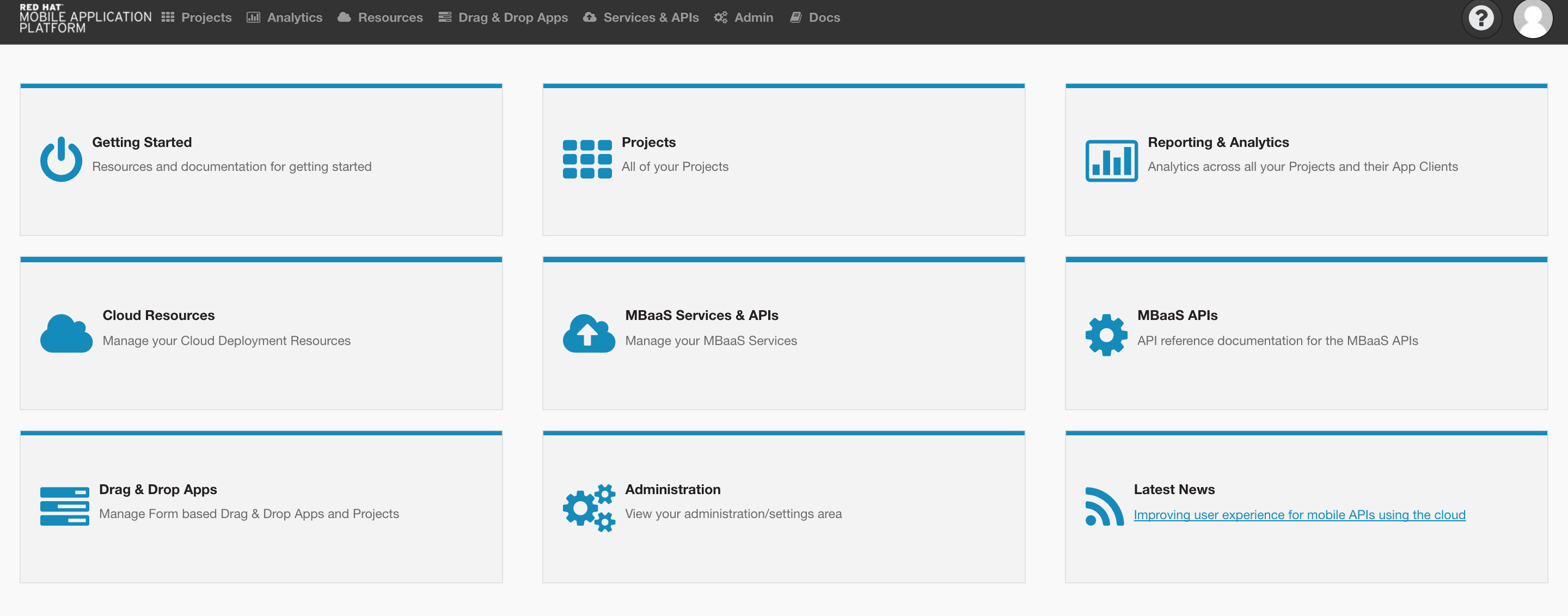Screen dimensions: 1568x616
Task: Click the cloud upload icon on MBaaS Services card
Action: (x=589, y=332)
